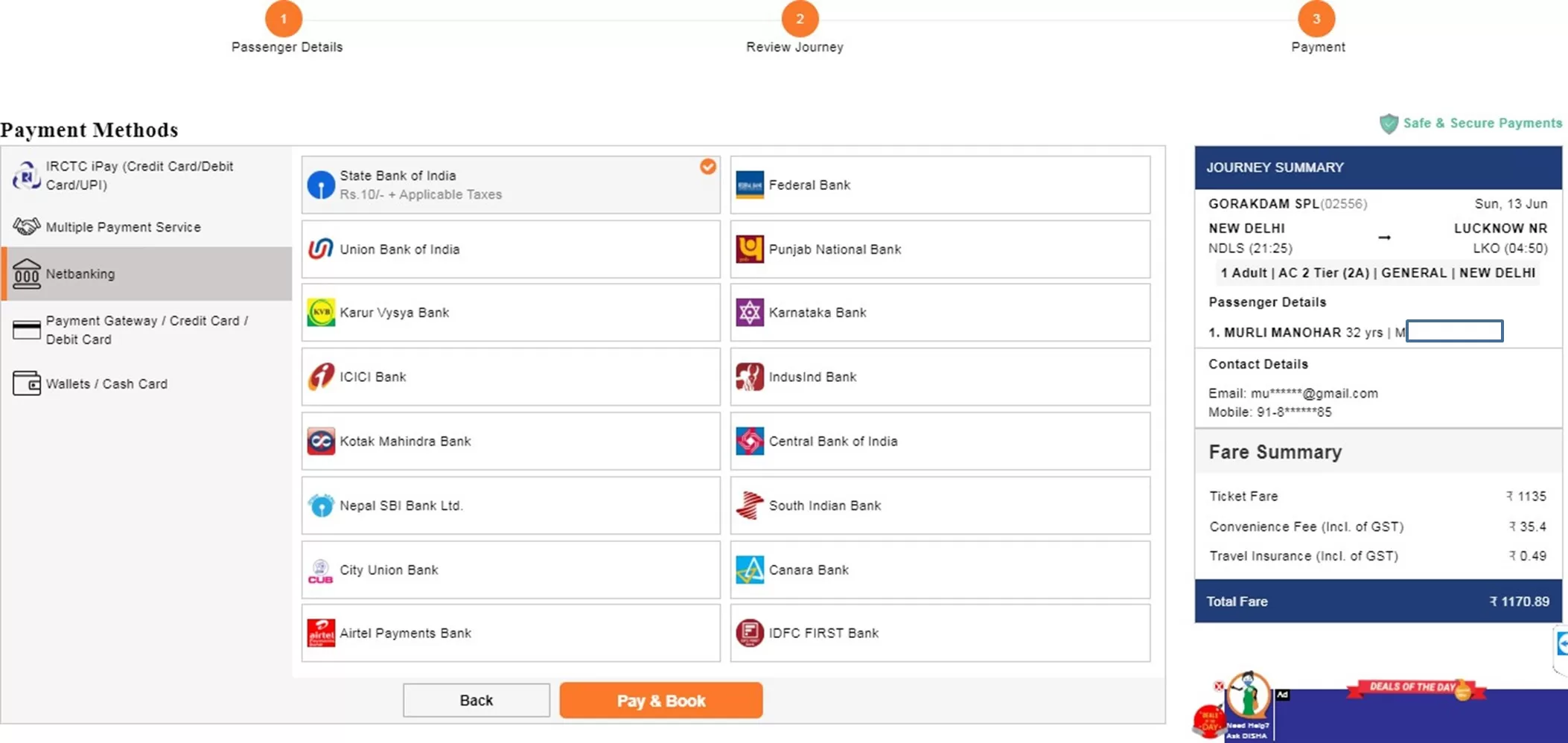Select the Kotak Mahindra Bank logo
1568x743 pixels.
tap(321, 441)
